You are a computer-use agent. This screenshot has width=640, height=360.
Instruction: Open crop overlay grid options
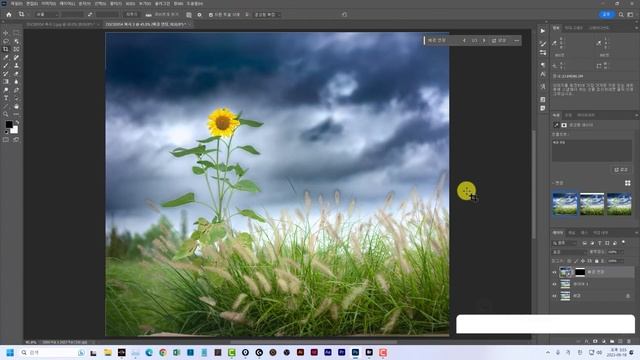click(x=189, y=15)
